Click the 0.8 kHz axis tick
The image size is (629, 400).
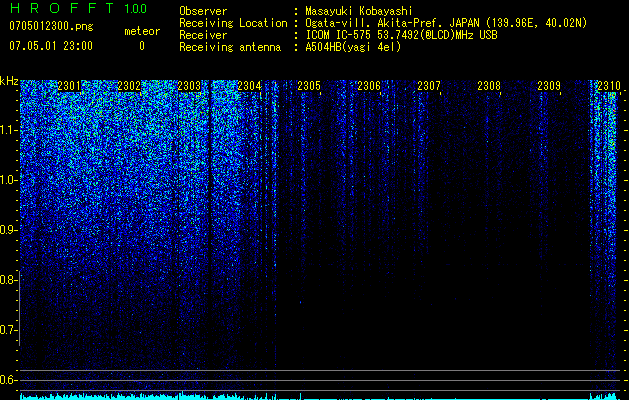click(8, 280)
